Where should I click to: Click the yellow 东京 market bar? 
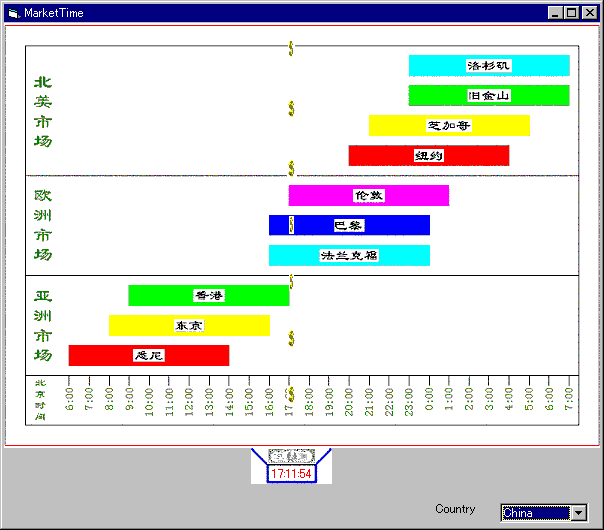(189, 325)
